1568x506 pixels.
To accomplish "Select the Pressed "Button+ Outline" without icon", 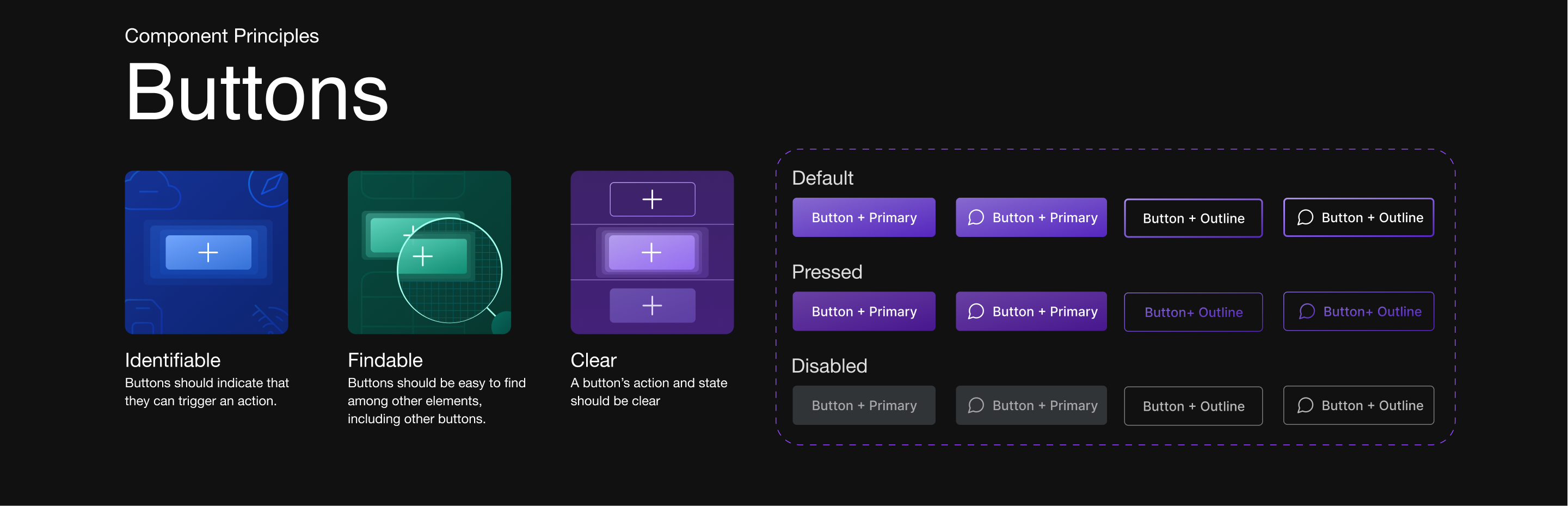I will coord(1192,312).
